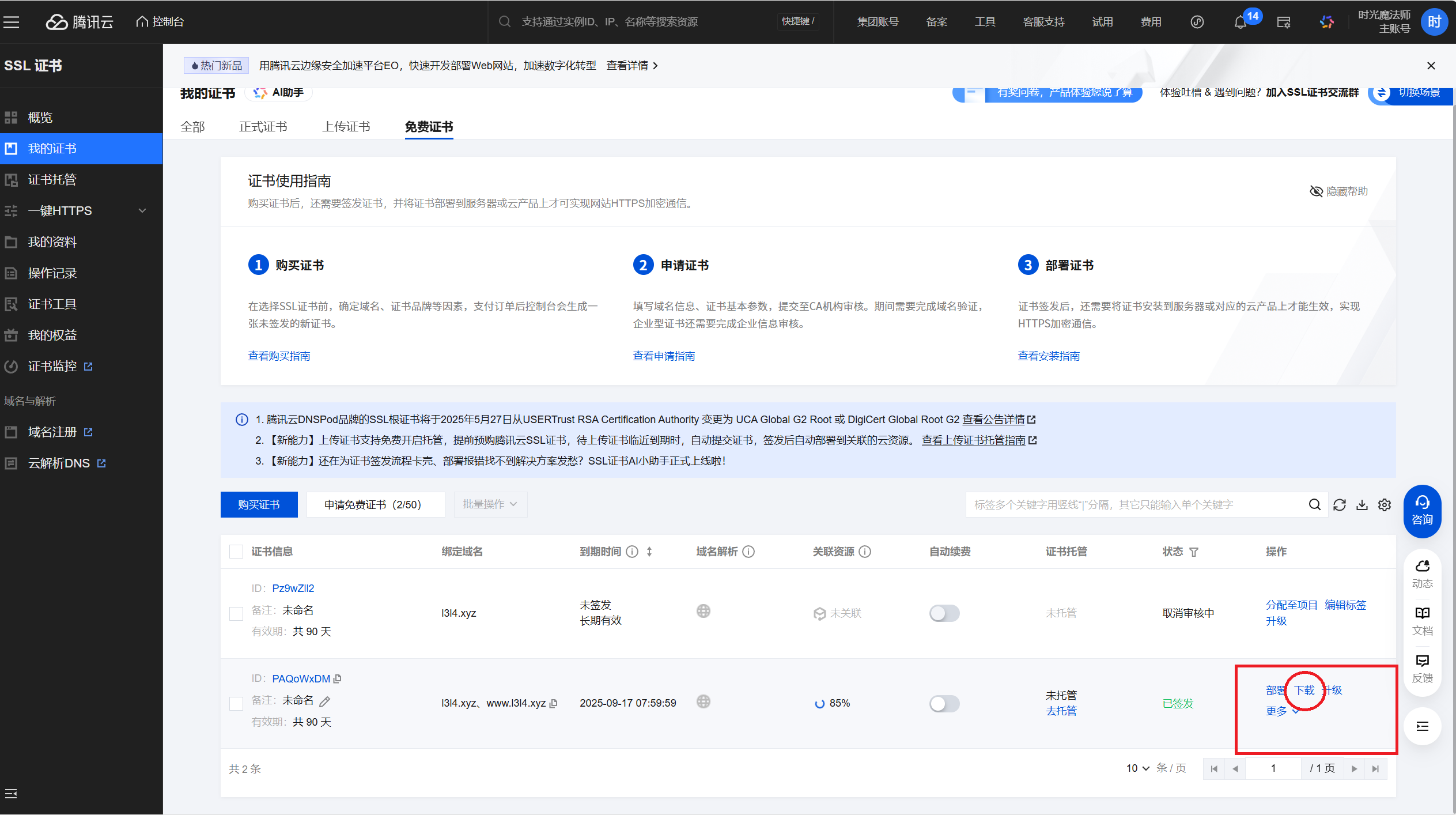Viewport: 1456px width, 815px height.
Task: Switch to the 正式证书 tab
Action: [263, 127]
